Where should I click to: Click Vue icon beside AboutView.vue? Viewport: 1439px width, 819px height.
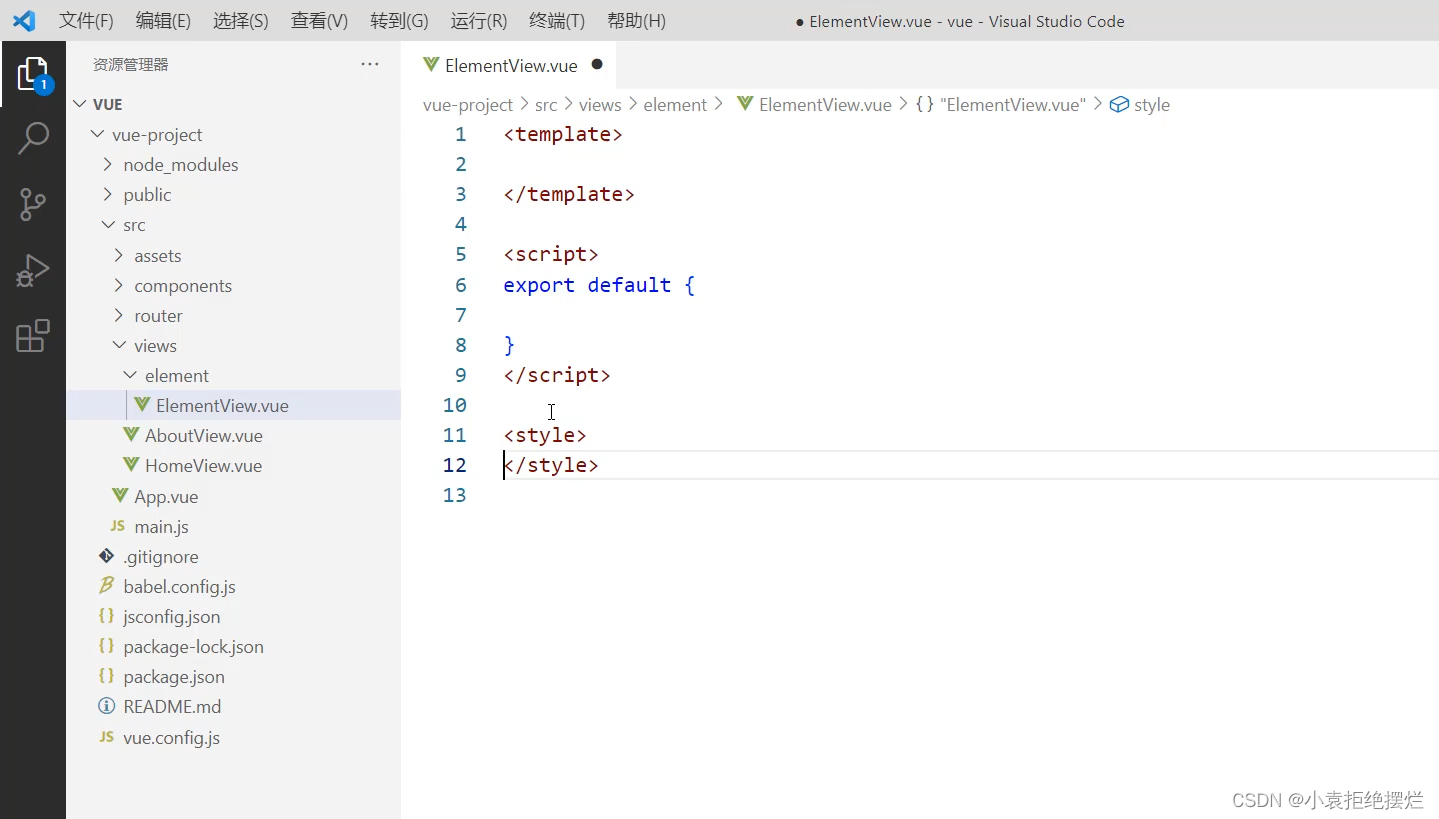(131, 435)
